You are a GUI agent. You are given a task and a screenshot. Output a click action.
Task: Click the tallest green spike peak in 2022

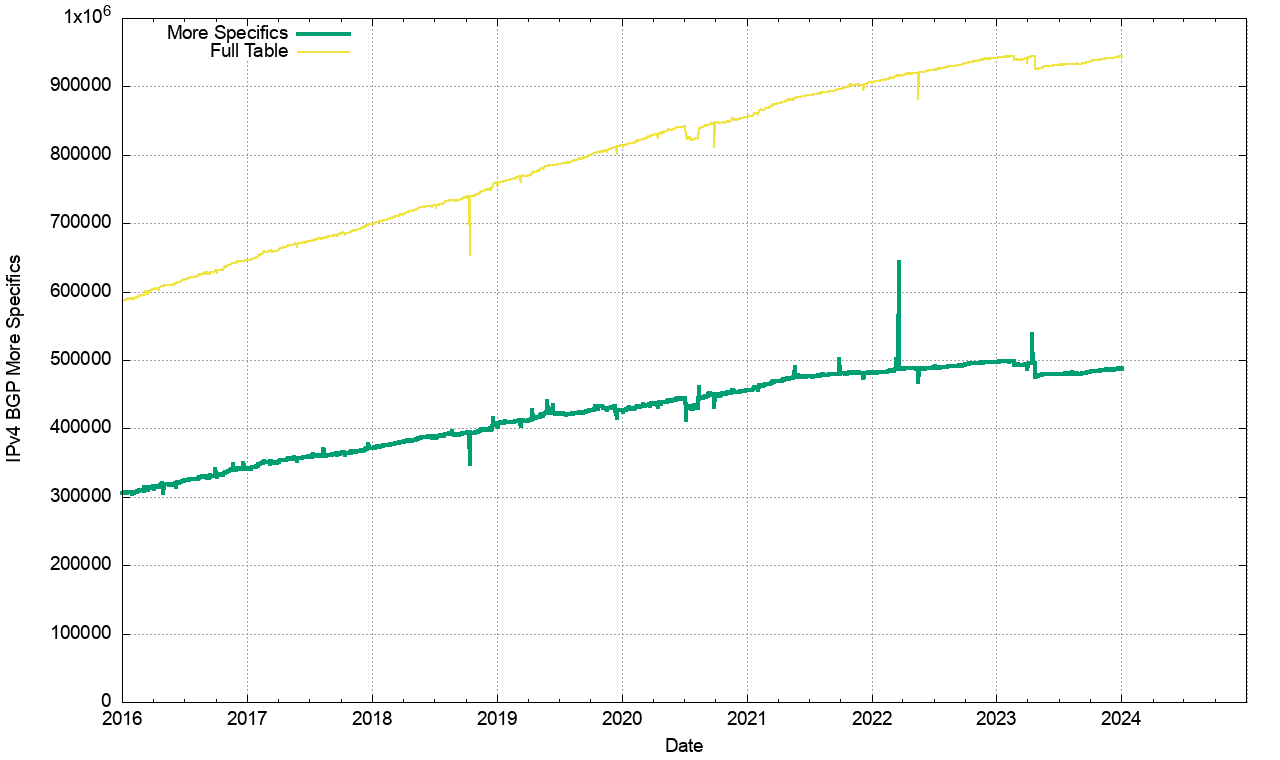coord(899,262)
